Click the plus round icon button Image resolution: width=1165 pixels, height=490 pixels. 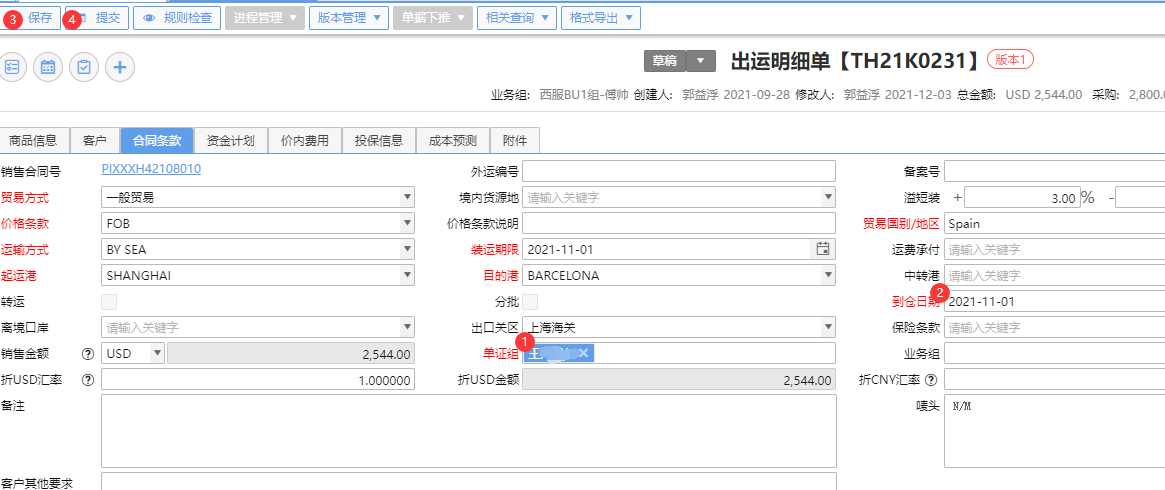tap(120, 67)
